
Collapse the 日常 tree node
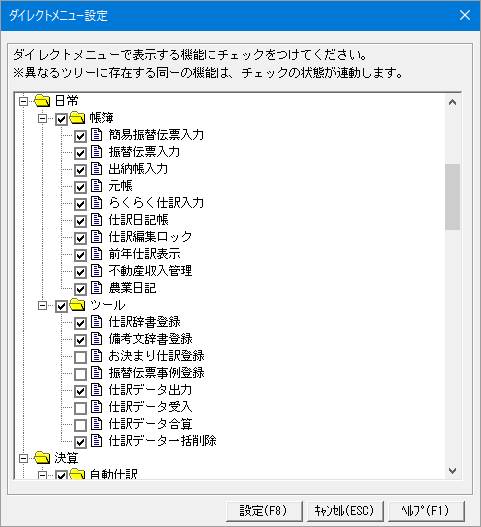(x=24, y=101)
